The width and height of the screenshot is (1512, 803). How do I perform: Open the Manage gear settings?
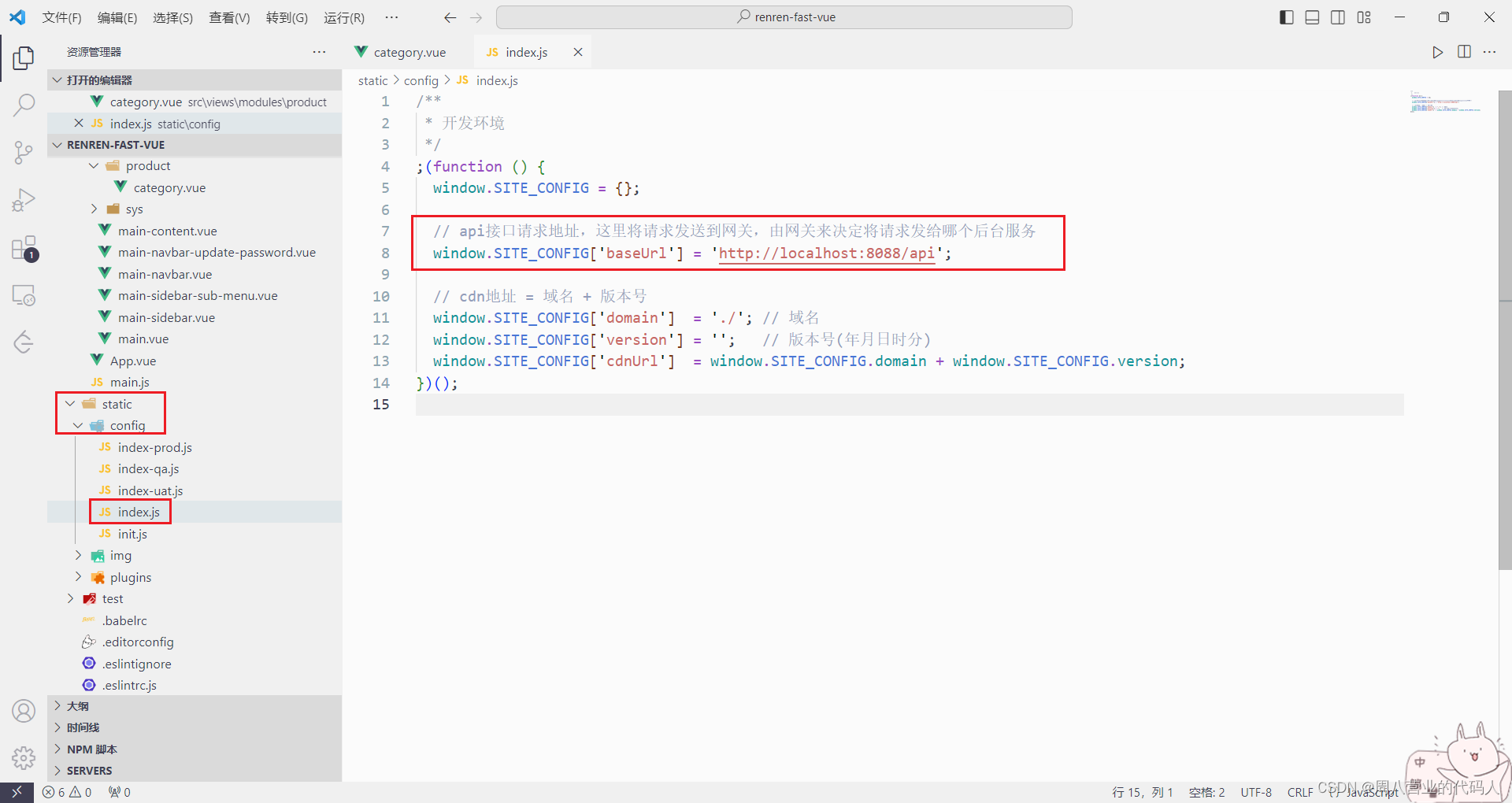(24, 757)
